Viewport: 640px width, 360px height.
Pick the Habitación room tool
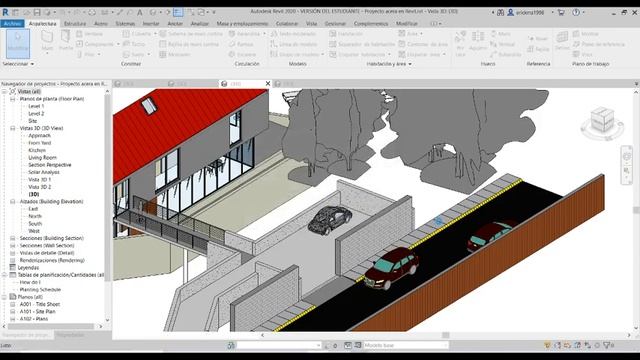pos(346,34)
